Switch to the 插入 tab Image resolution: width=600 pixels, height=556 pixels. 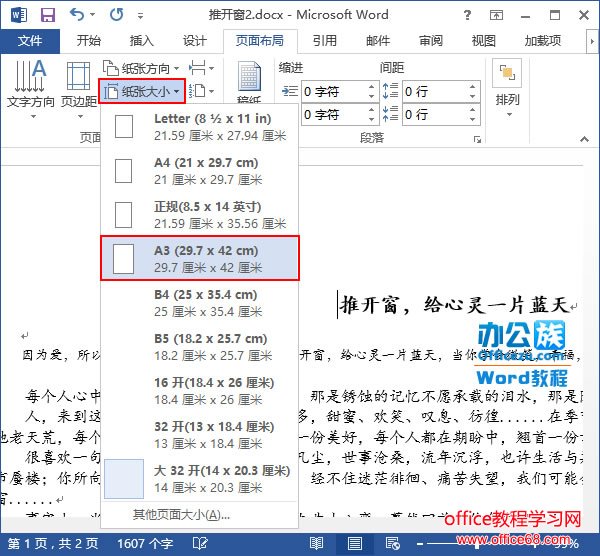pyautogui.click(x=141, y=41)
